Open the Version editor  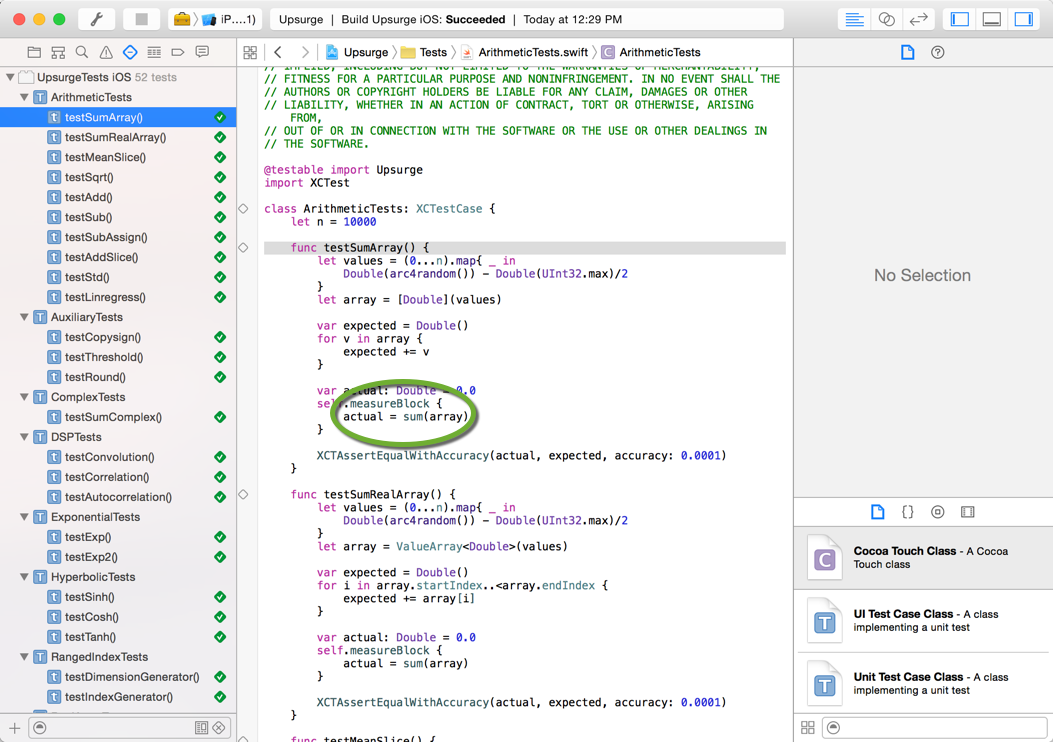tap(918, 19)
